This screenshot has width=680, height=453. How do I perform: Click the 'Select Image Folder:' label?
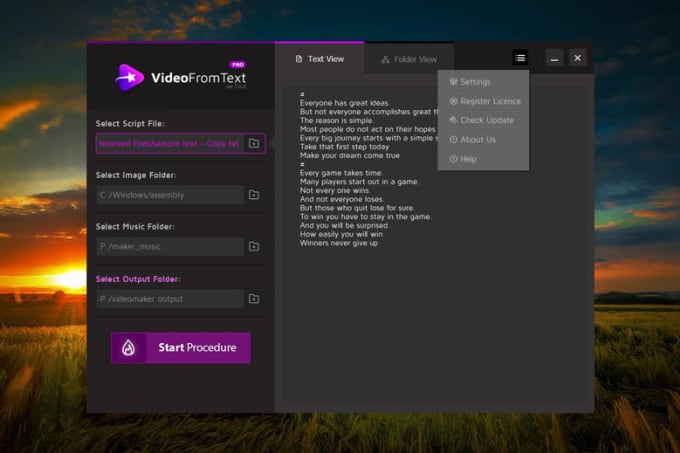[x=136, y=175]
